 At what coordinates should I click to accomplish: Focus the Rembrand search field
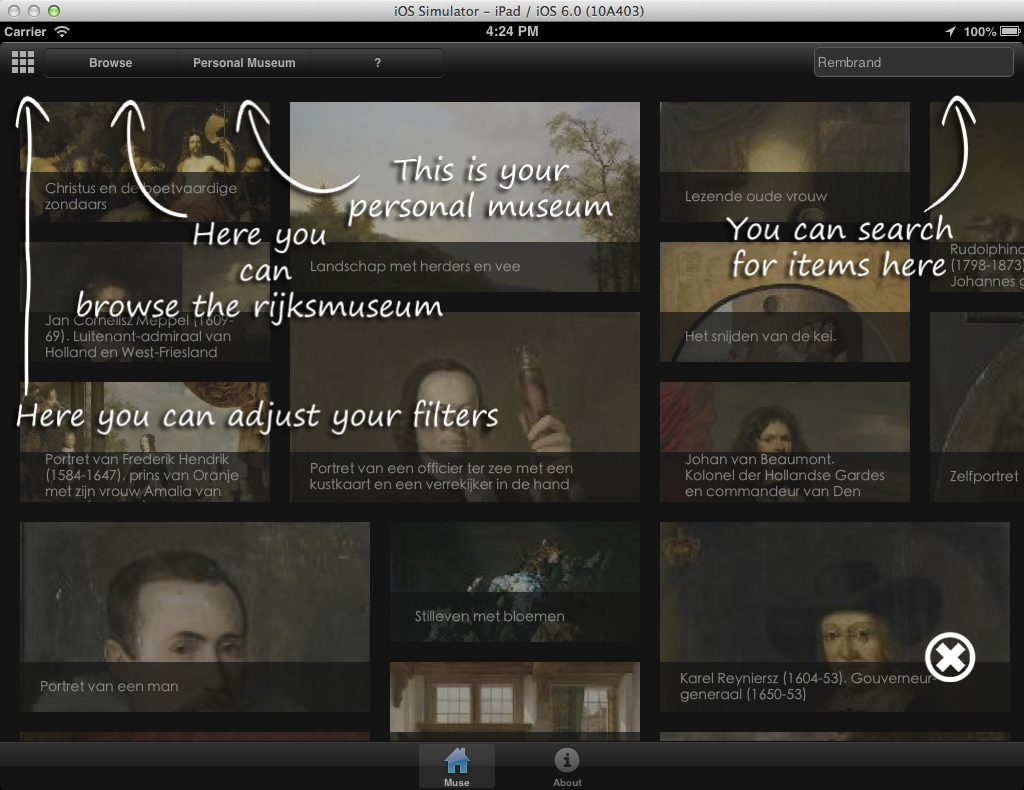(x=913, y=63)
